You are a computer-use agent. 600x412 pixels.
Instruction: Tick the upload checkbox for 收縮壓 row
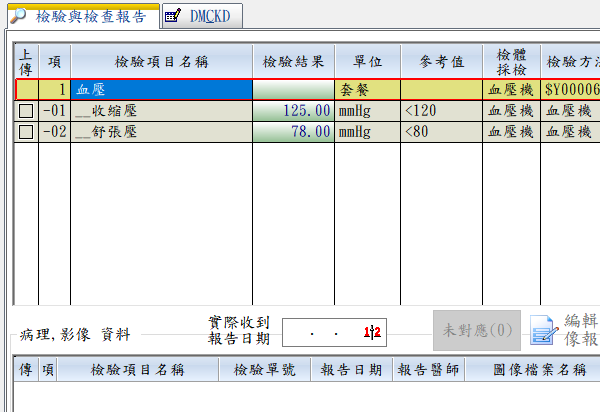26,110
